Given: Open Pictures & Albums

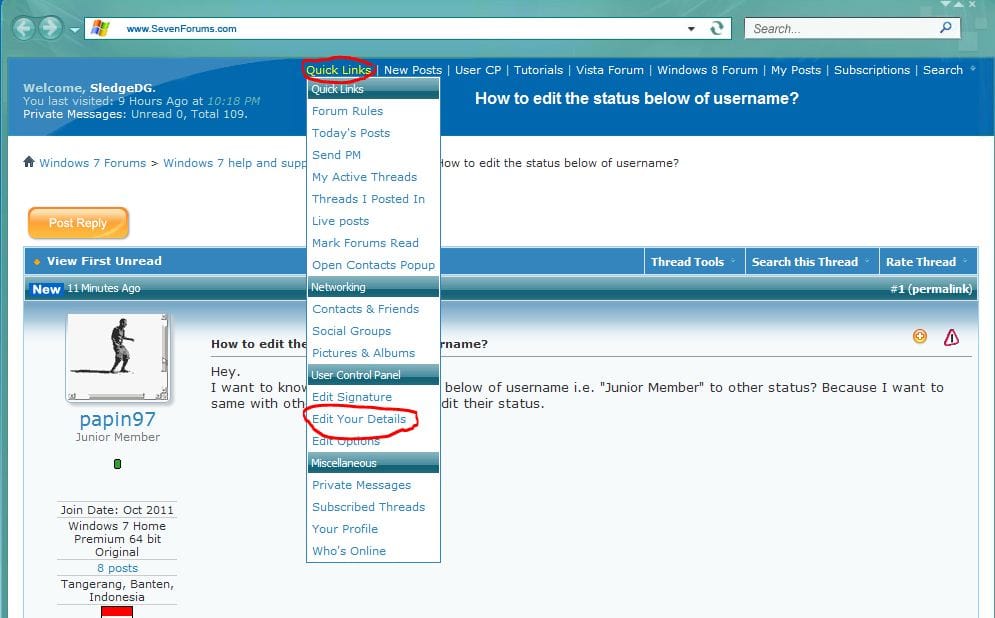Looking at the screenshot, I should (x=363, y=353).
